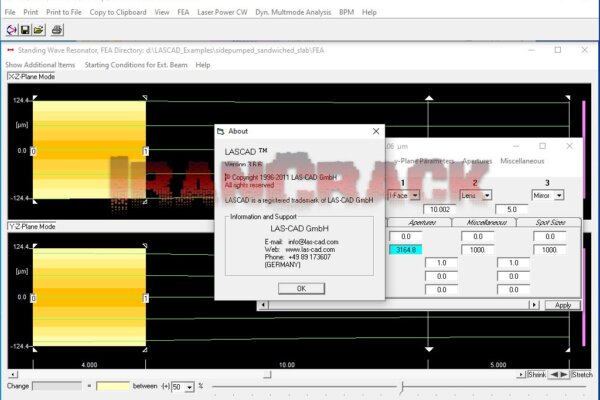600x400 pixels.
Task: Click the 10.002 distance input field
Action: 440,209
